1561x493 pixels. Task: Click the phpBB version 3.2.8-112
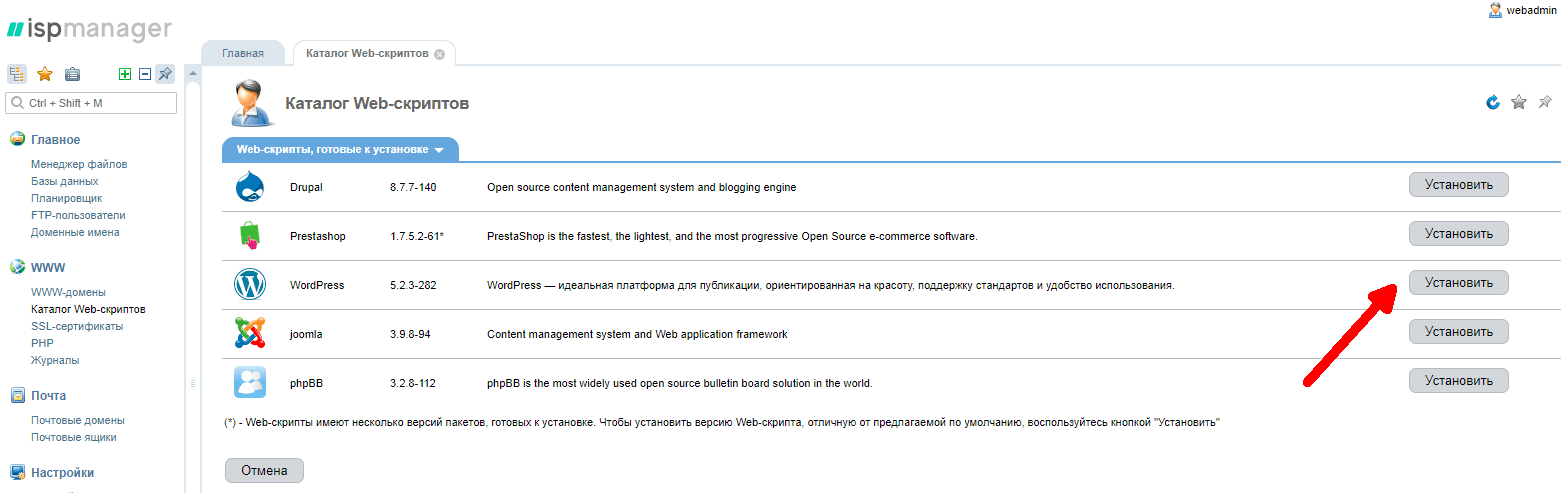(413, 383)
